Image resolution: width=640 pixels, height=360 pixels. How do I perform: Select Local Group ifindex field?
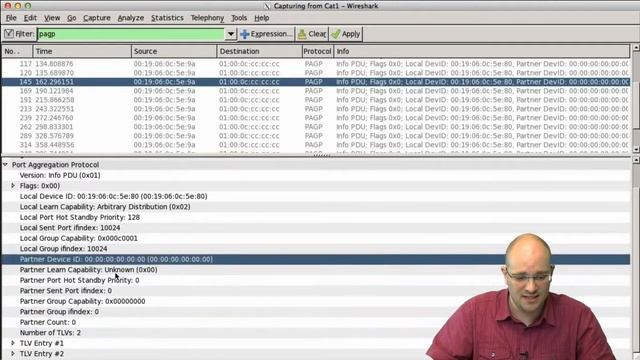pyautogui.click(x=63, y=249)
